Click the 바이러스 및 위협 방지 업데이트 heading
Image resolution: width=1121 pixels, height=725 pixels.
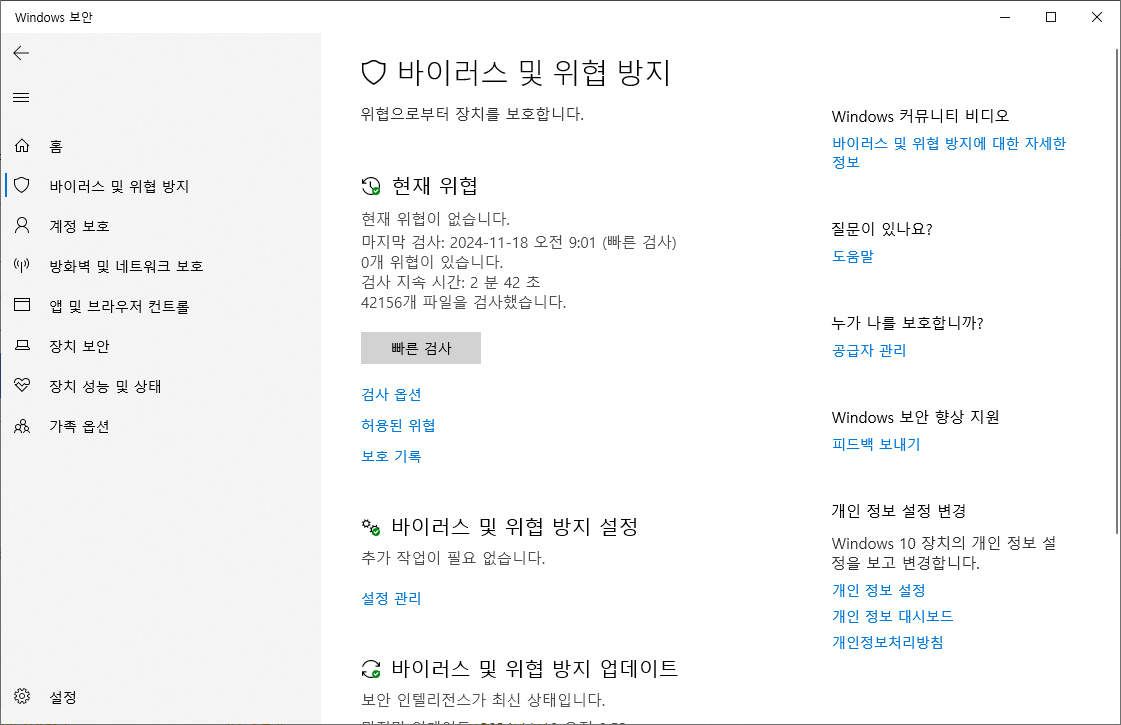[x=535, y=669]
